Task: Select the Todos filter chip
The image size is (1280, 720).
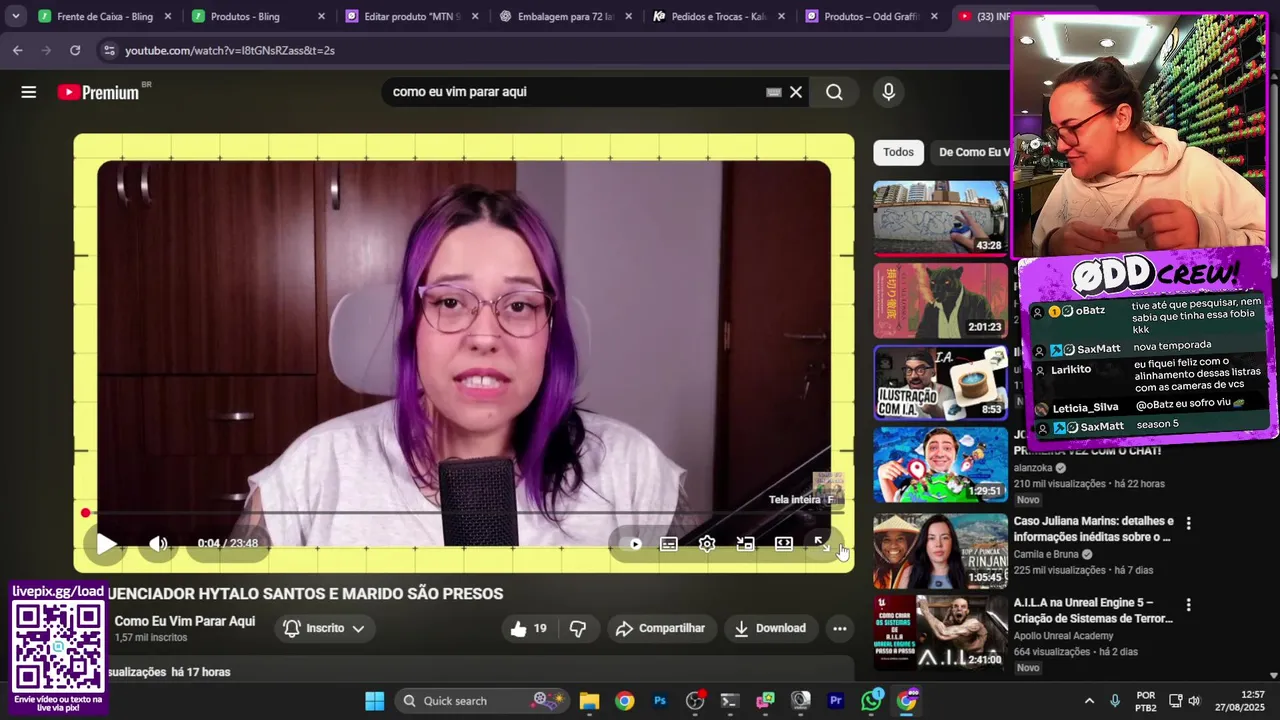Action: click(x=898, y=152)
